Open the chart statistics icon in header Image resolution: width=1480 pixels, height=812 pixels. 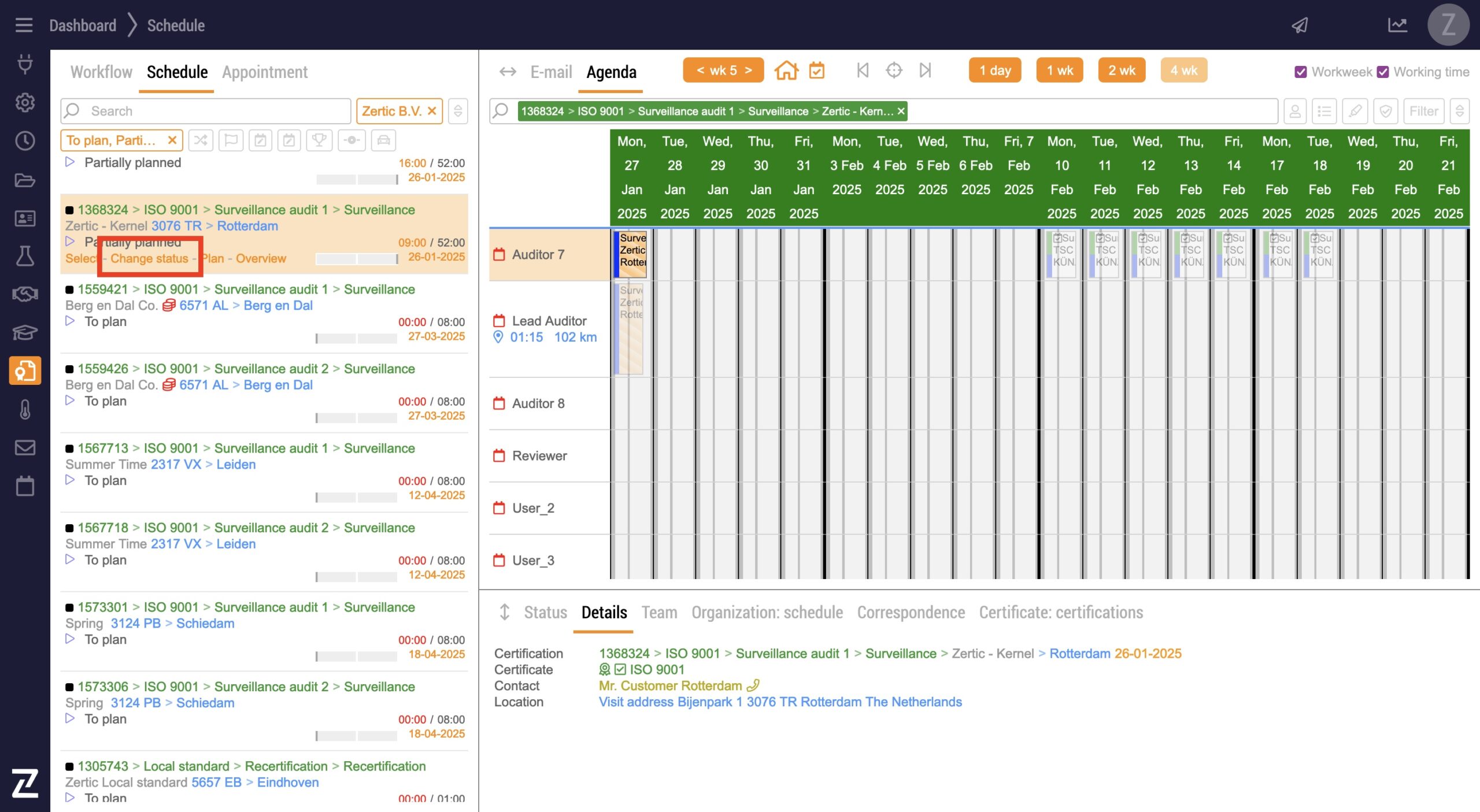coord(1397,25)
